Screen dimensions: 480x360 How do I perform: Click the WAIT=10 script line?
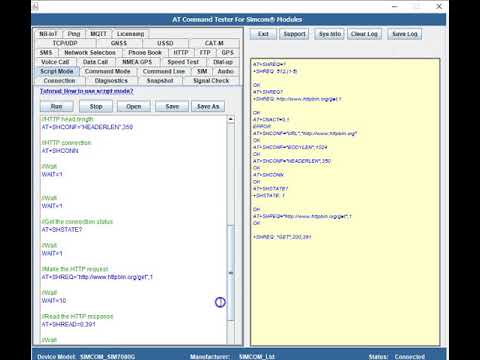pos(54,301)
